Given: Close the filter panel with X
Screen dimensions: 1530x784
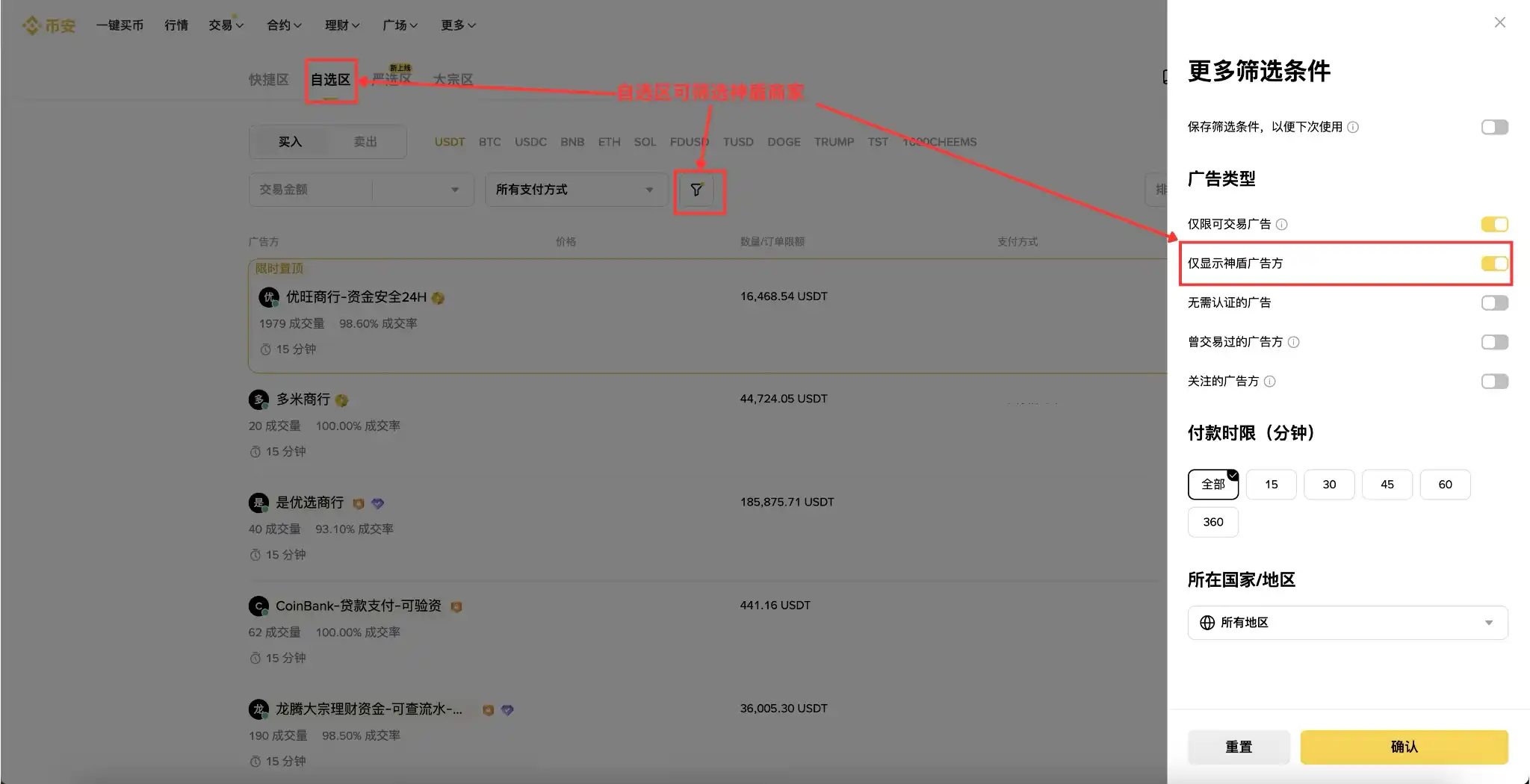Looking at the screenshot, I should [1499, 22].
